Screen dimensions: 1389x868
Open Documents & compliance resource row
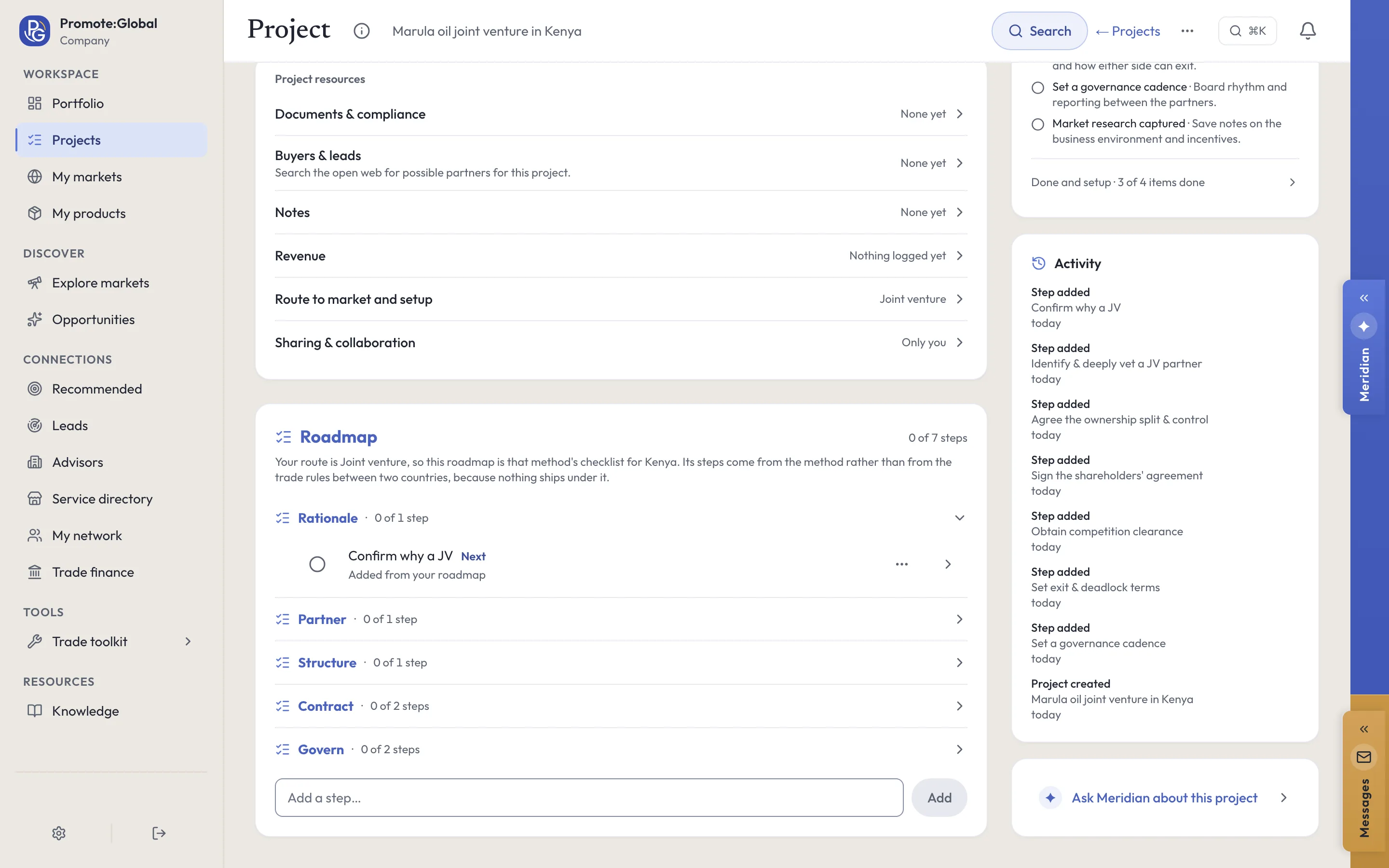pyautogui.click(x=621, y=114)
